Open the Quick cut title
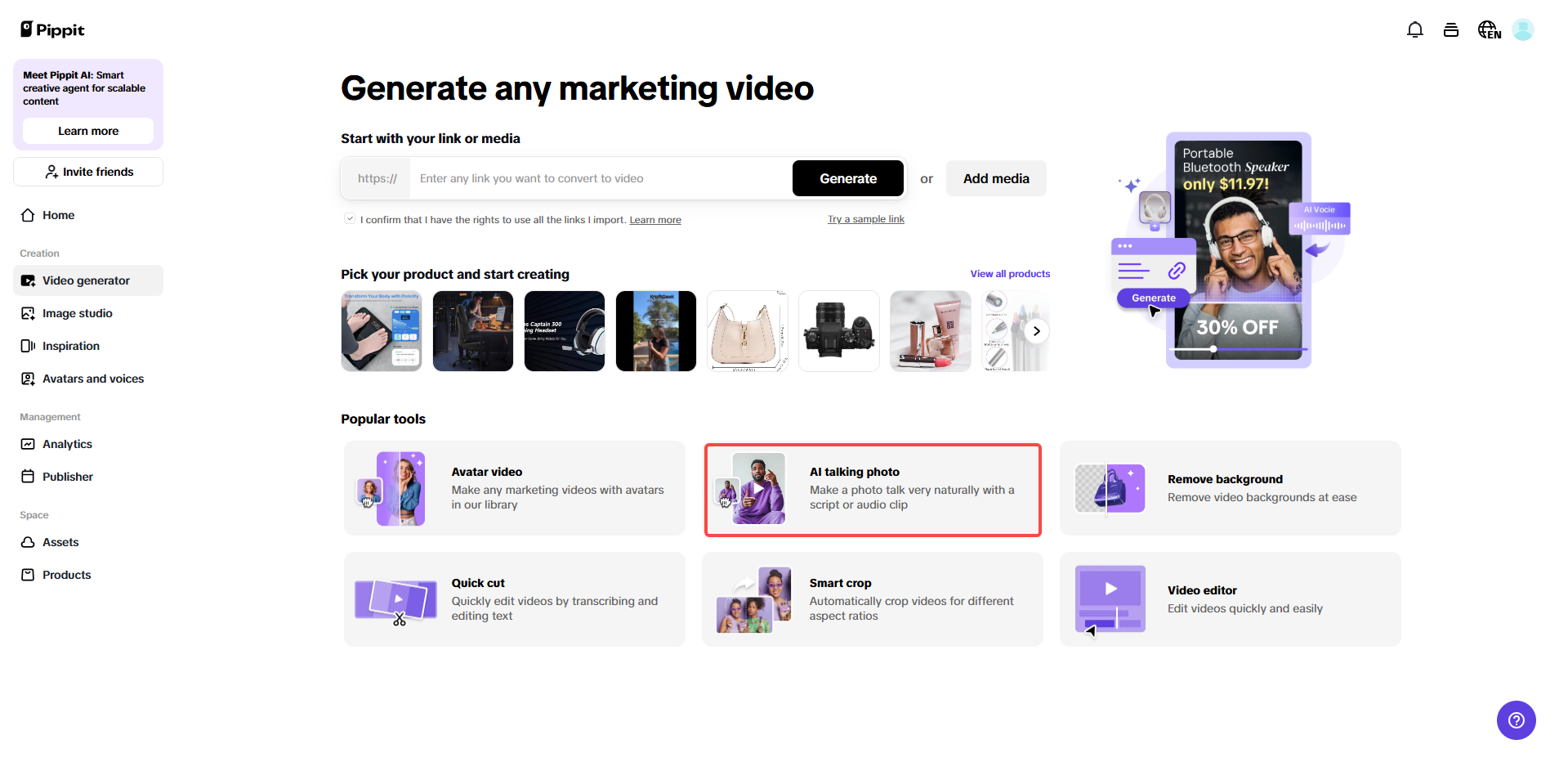Image resolution: width=1568 pixels, height=771 pixels. (478, 583)
